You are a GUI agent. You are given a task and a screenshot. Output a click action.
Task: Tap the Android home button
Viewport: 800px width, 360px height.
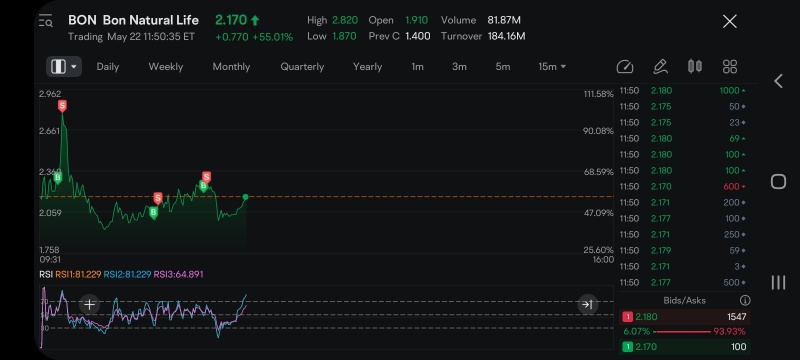coord(778,182)
